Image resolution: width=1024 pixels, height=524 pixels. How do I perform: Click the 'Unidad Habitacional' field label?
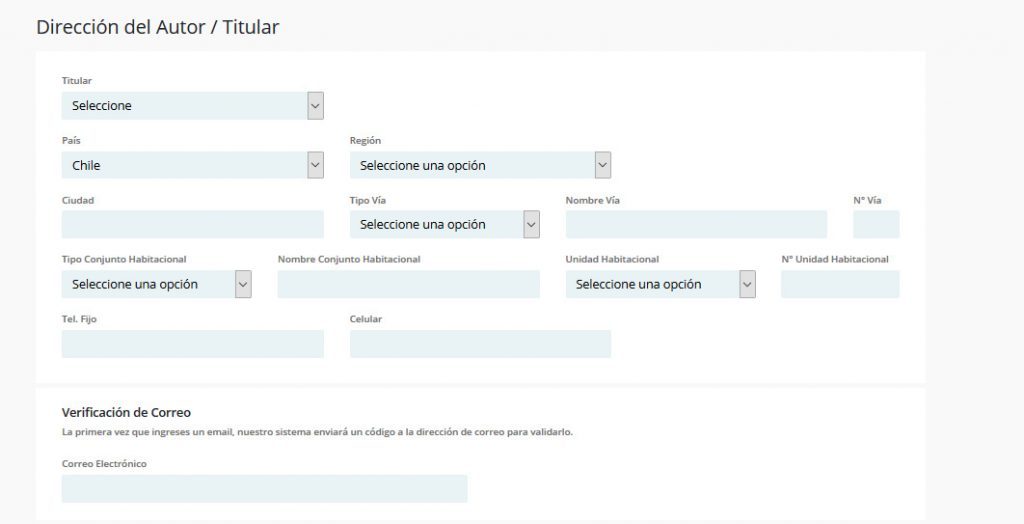click(x=612, y=259)
